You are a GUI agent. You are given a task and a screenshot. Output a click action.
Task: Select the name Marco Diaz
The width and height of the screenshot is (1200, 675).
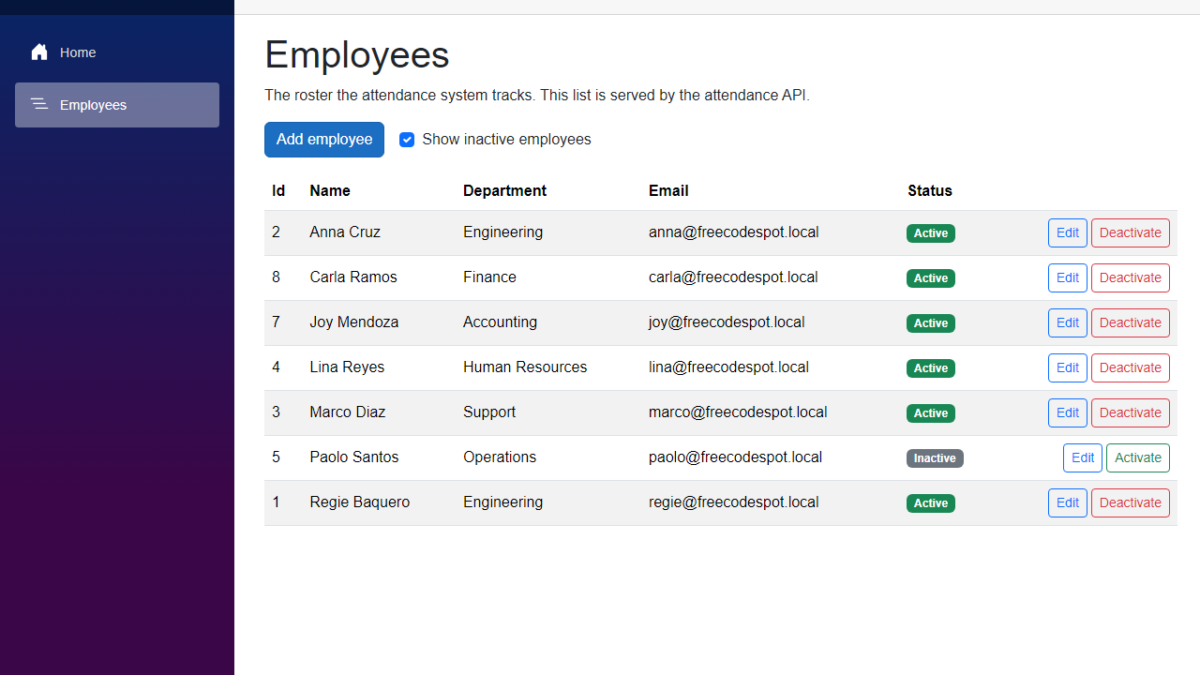tap(347, 412)
